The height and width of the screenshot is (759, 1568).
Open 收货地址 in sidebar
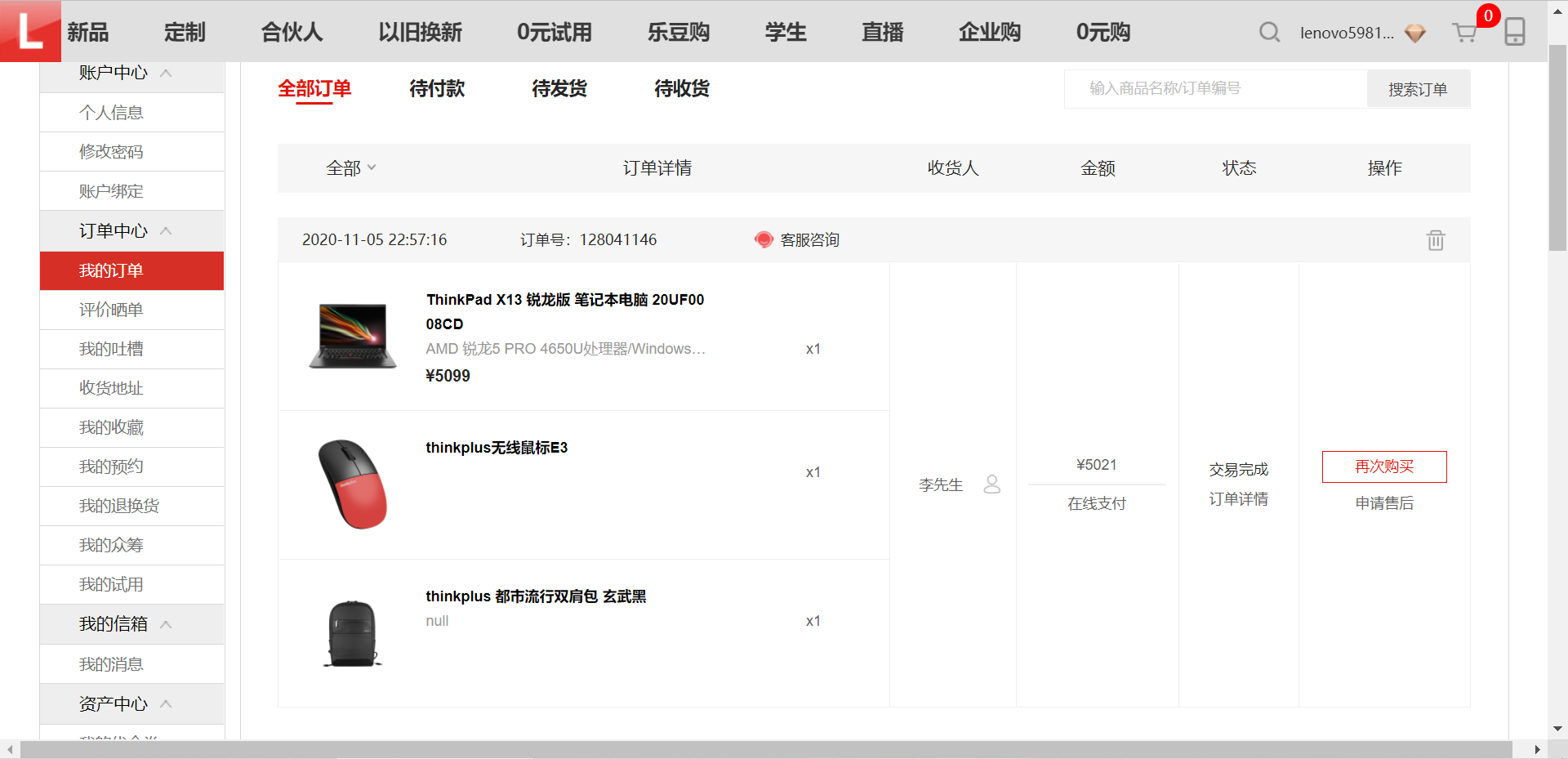(131, 388)
